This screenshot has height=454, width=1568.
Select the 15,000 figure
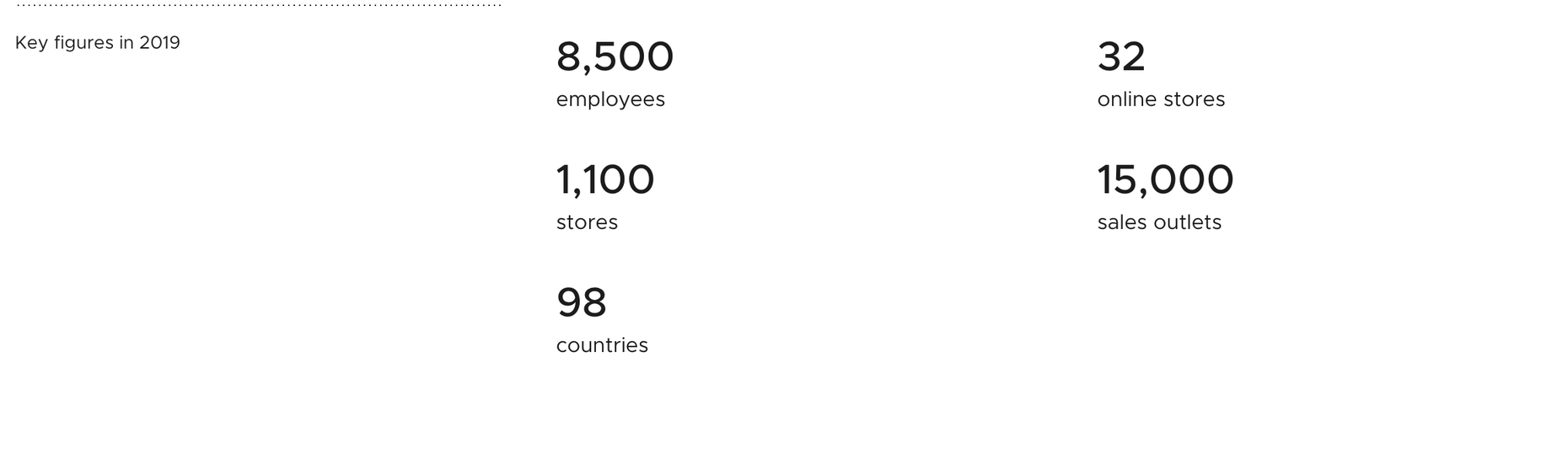pos(1165,180)
